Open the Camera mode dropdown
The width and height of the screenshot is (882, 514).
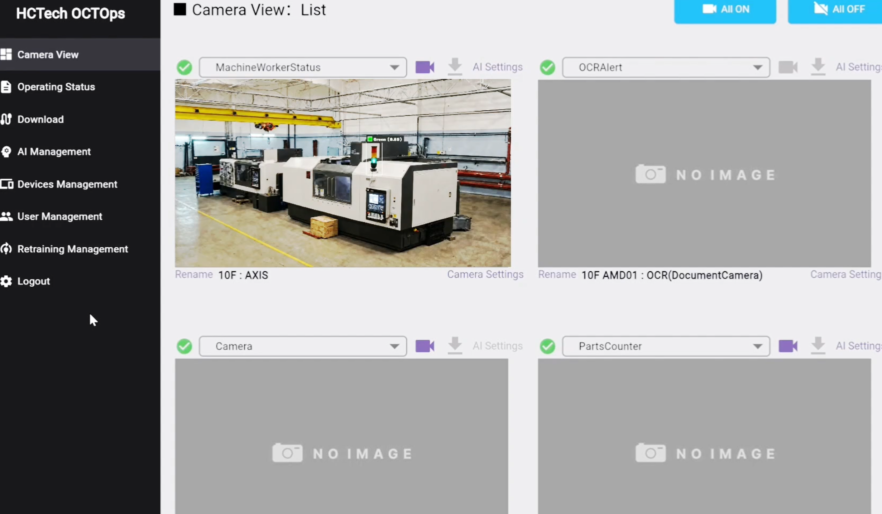(303, 346)
